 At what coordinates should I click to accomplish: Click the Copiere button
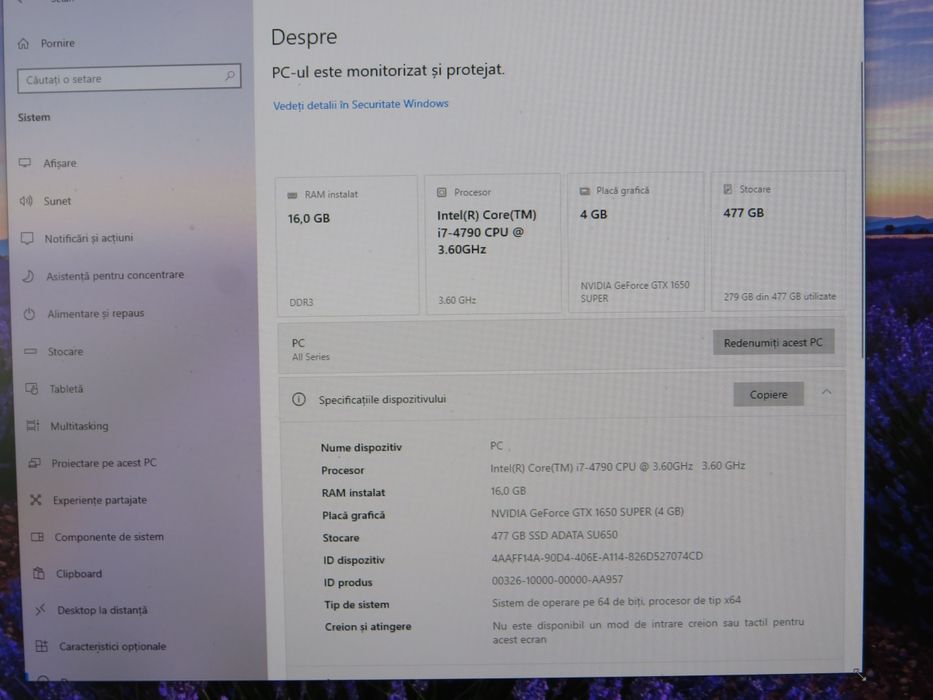click(x=768, y=395)
